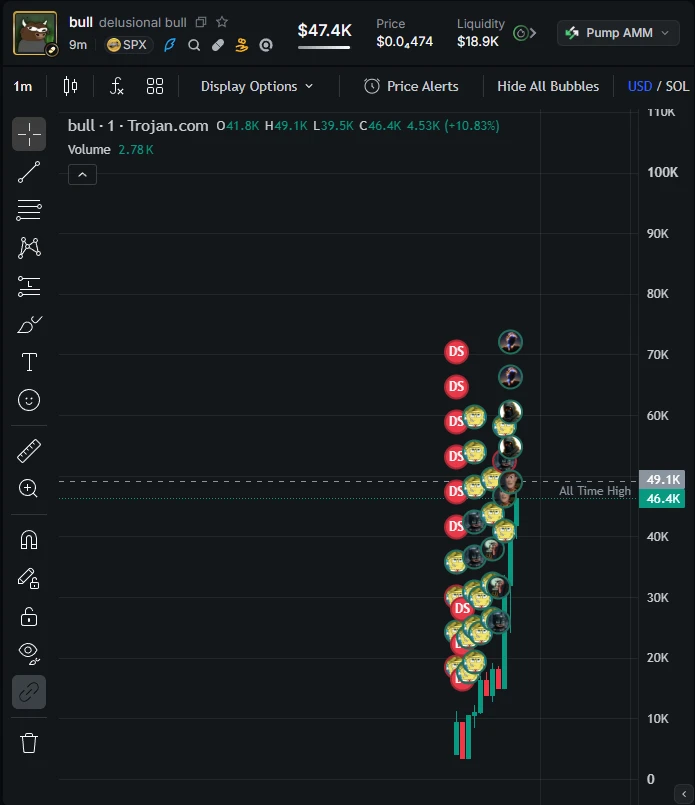The image size is (695, 805).
Task: Activate the zoom in tool
Action: [x=29, y=488]
